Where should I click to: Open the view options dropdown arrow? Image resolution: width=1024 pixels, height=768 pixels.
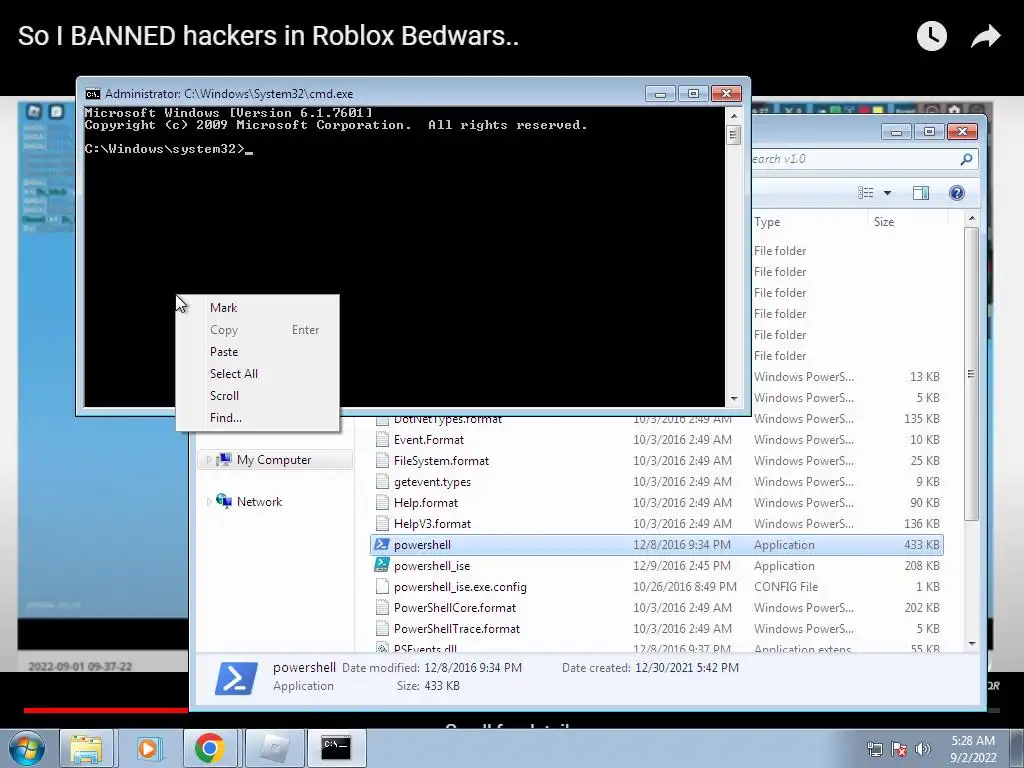click(887, 193)
